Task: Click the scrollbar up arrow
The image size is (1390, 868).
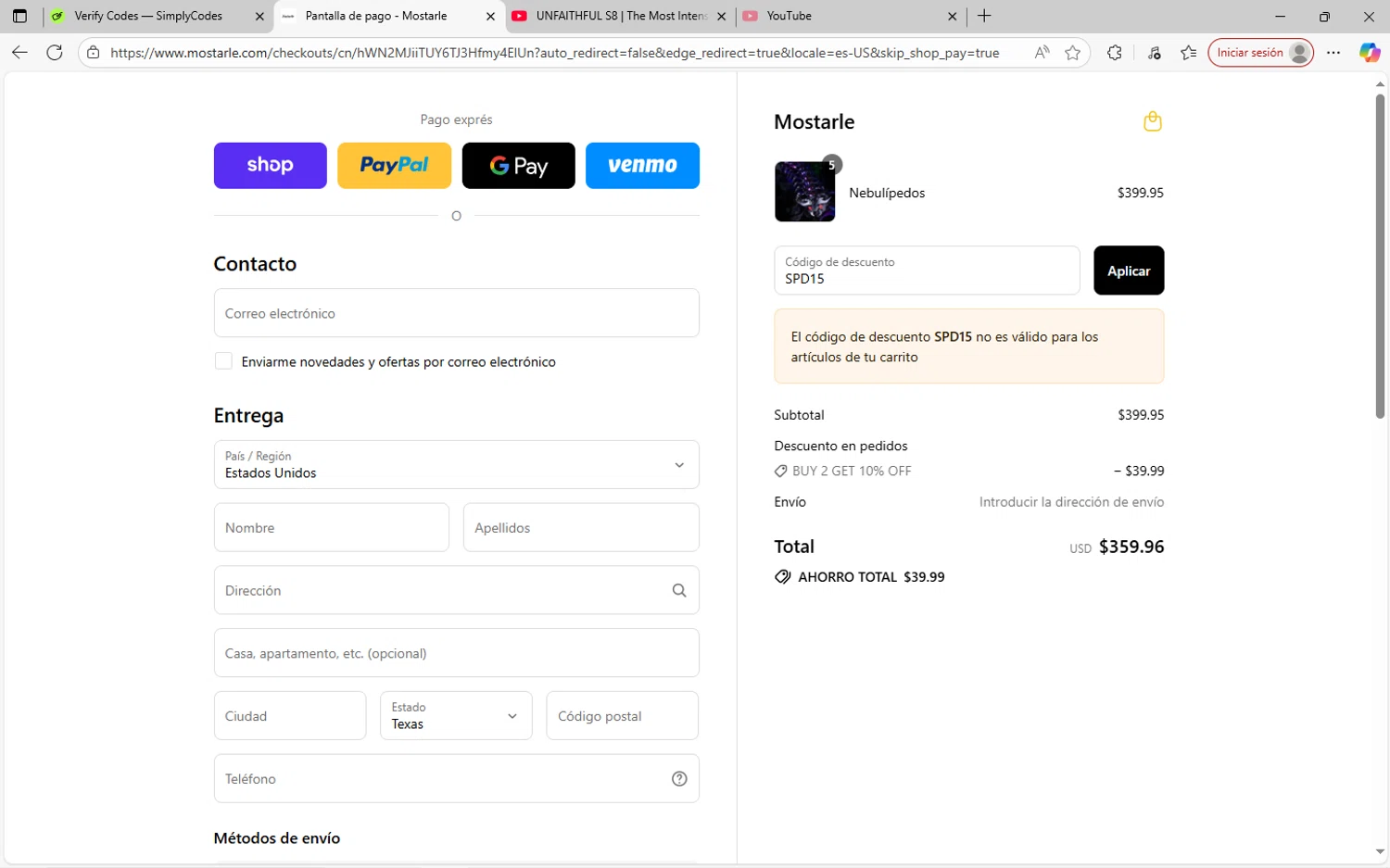Action: pyautogui.click(x=1380, y=83)
